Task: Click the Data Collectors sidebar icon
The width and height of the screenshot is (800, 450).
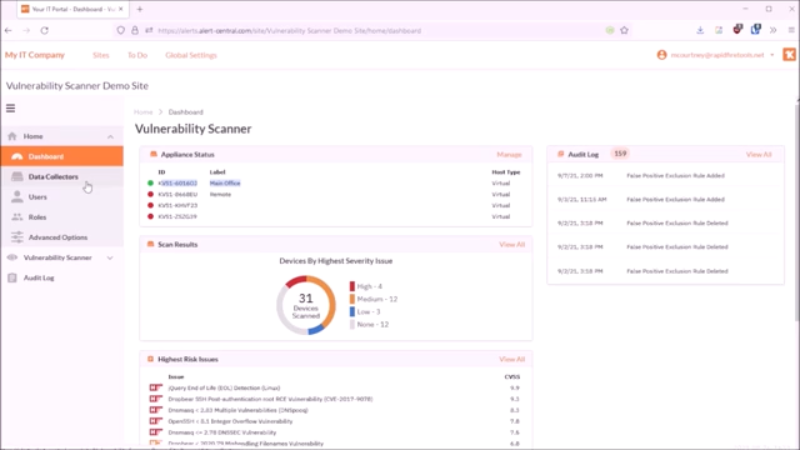Action: 16,177
